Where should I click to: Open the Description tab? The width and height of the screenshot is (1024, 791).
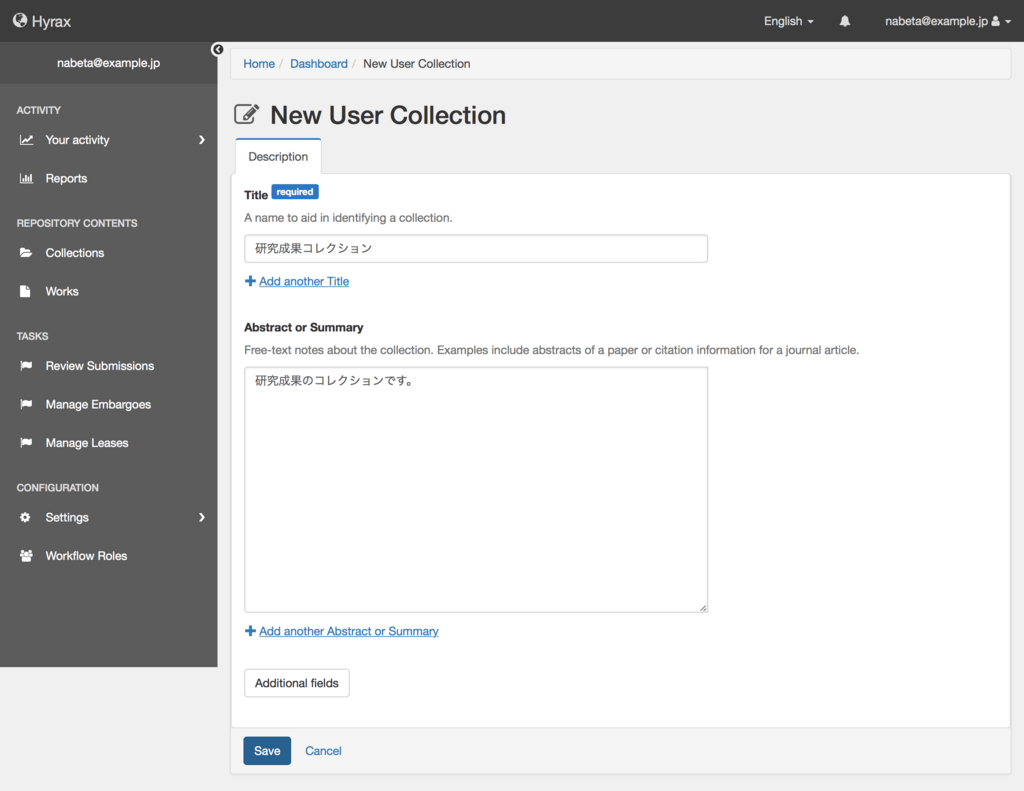click(278, 157)
